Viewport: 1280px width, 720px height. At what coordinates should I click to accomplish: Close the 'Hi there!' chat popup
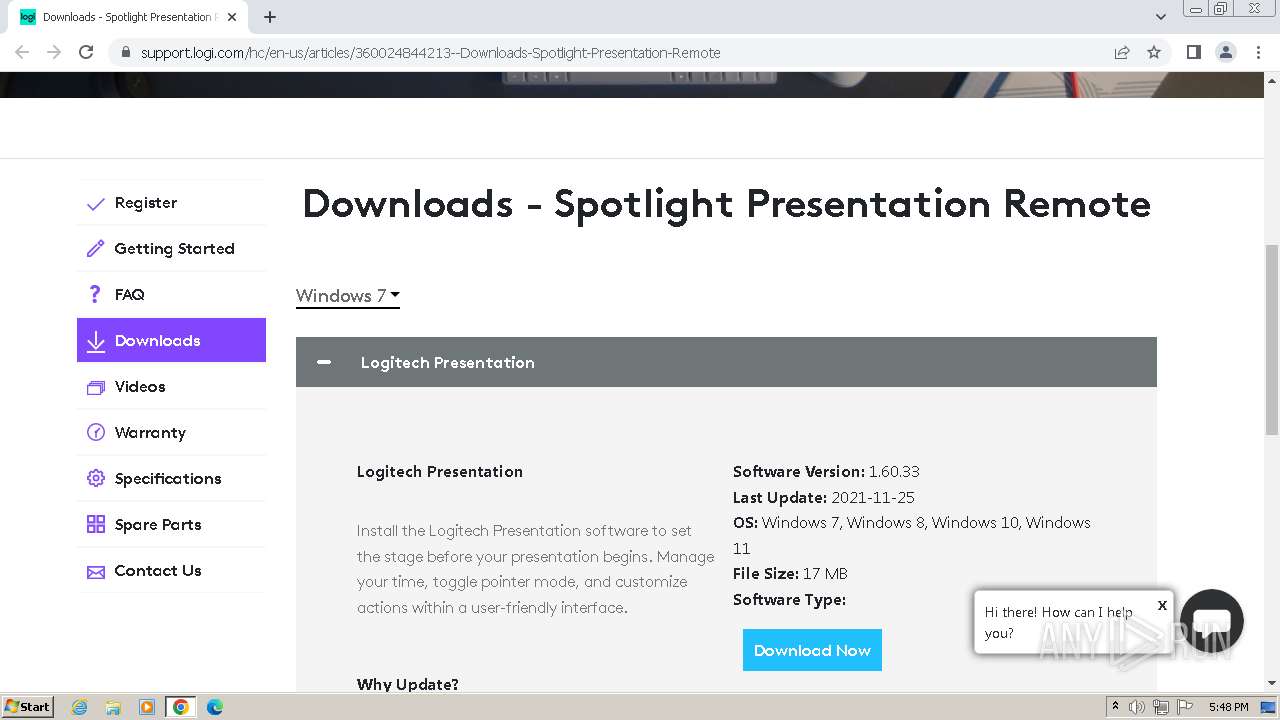coord(1162,605)
